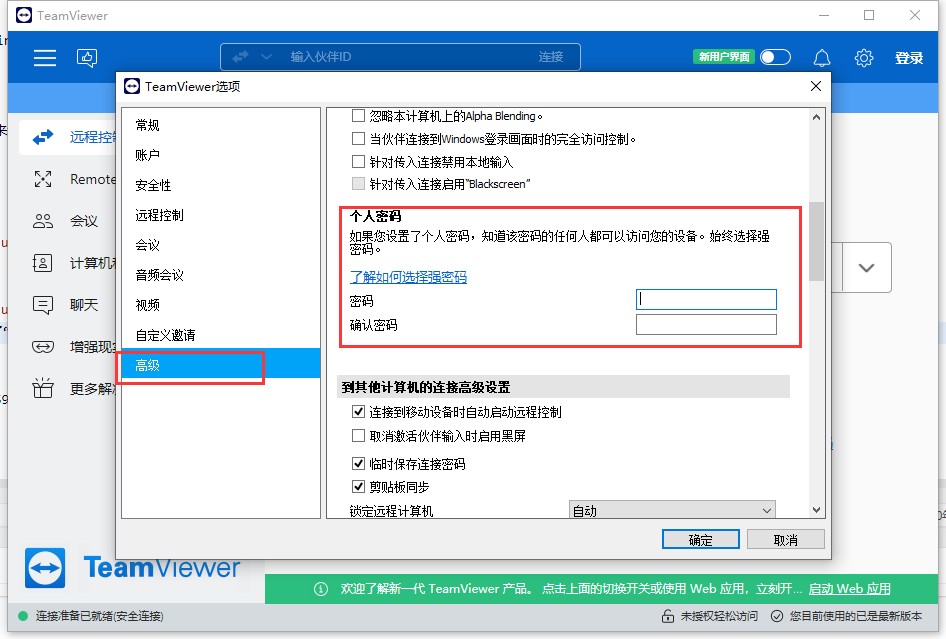
Task: Open the strong password help link
Action: click(408, 277)
